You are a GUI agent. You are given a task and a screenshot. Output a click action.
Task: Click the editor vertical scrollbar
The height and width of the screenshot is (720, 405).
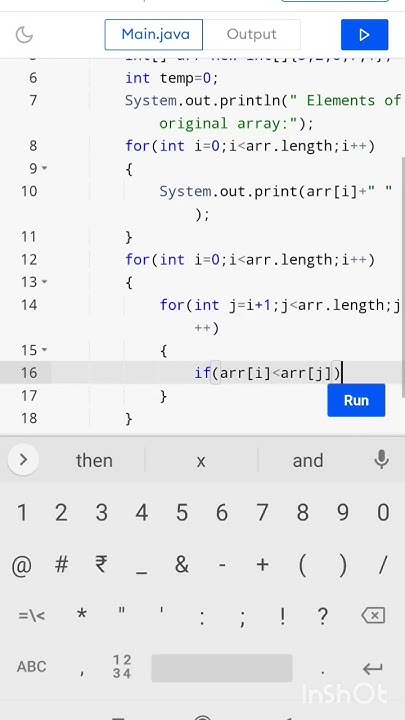(x=403, y=278)
